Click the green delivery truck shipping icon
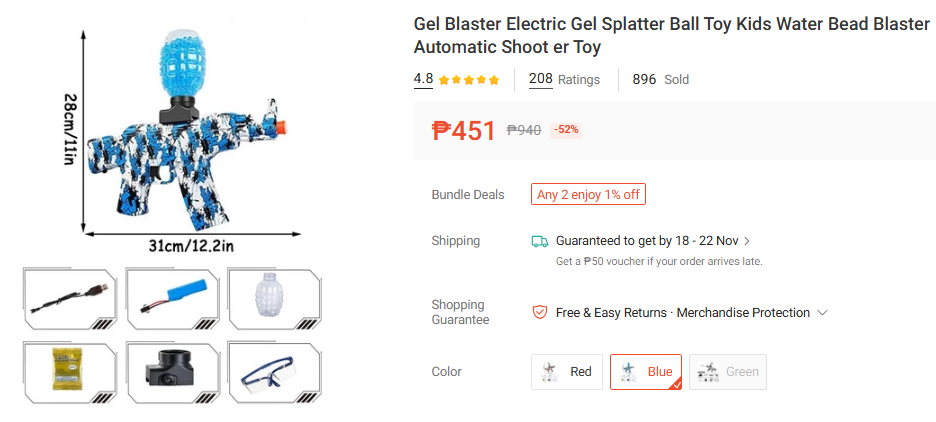The image size is (936, 422). [539, 241]
